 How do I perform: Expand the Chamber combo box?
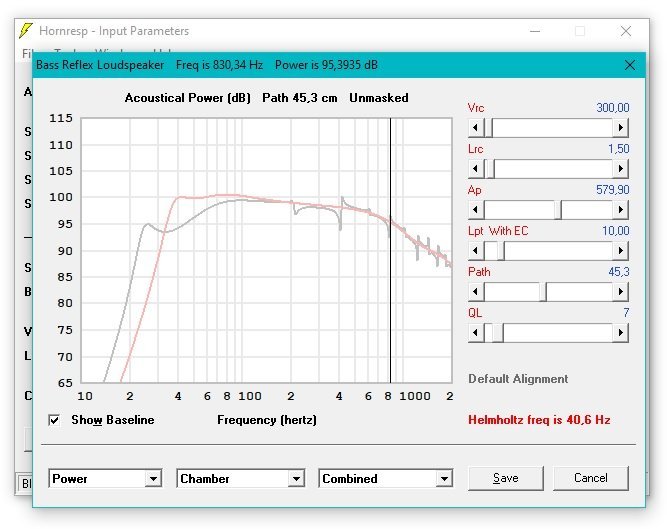click(296, 479)
